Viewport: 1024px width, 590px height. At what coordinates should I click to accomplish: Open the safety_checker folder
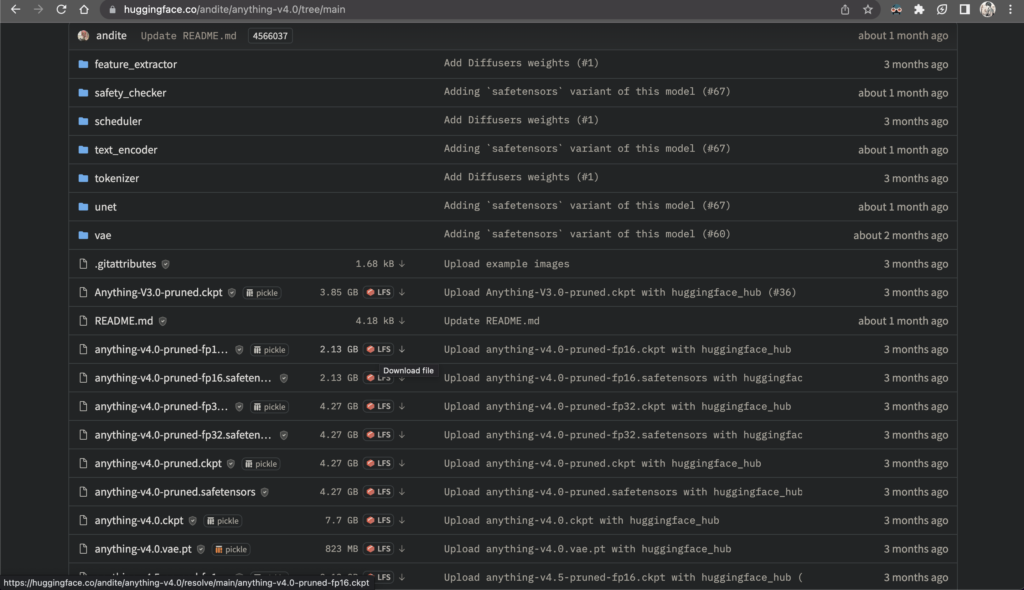(x=130, y=93)
